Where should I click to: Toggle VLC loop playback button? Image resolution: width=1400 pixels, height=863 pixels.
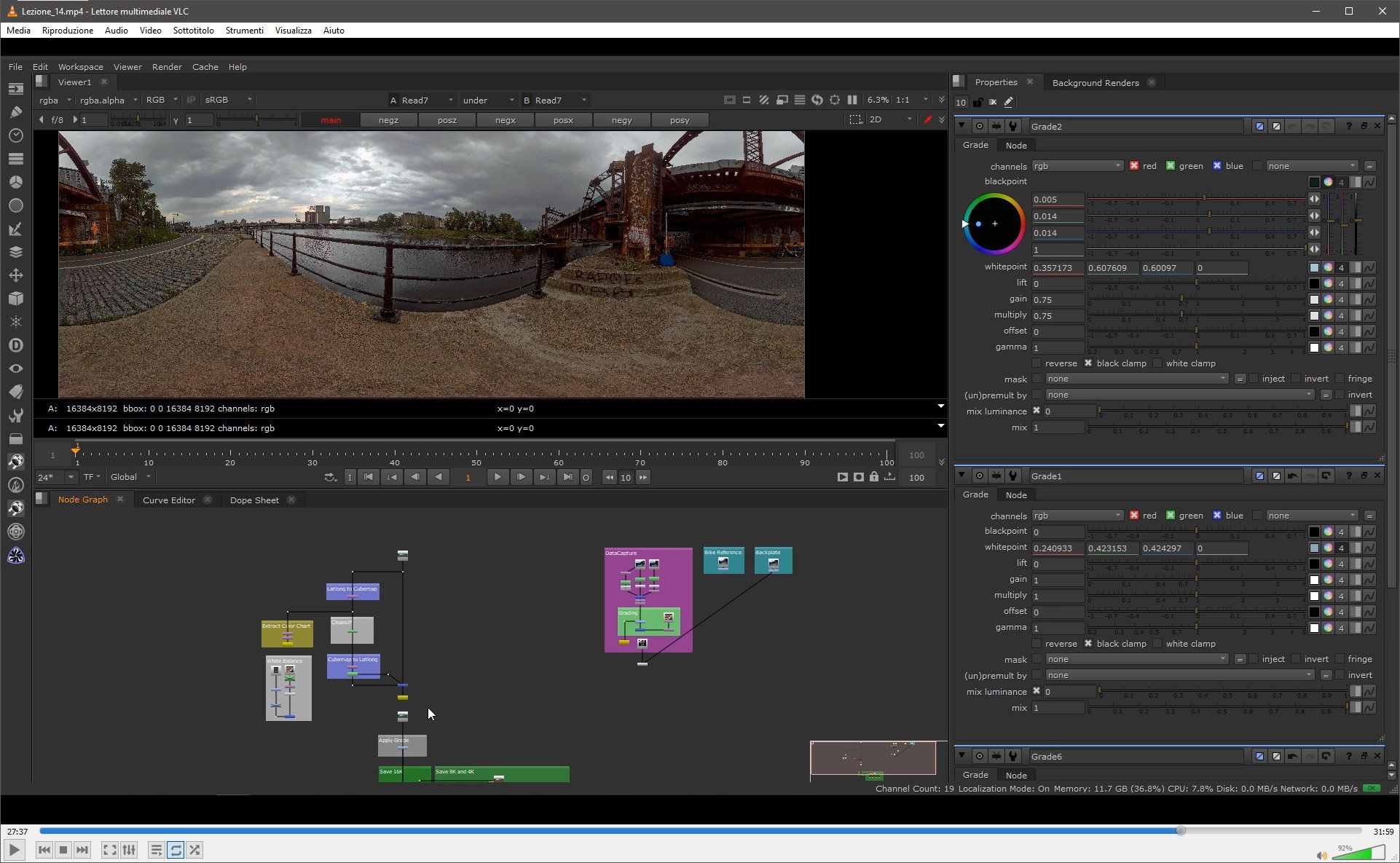coord(176,850)
